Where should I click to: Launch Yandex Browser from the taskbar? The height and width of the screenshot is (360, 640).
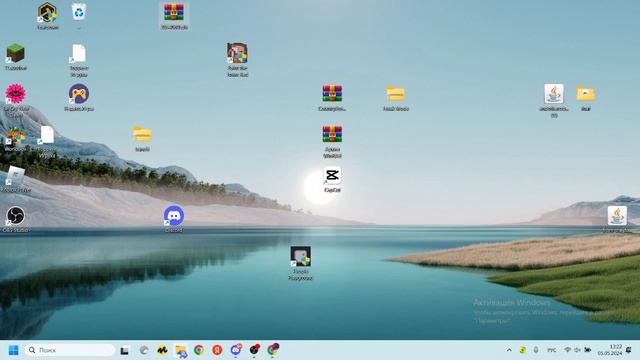pyautogui.click(x=217, y=350)
